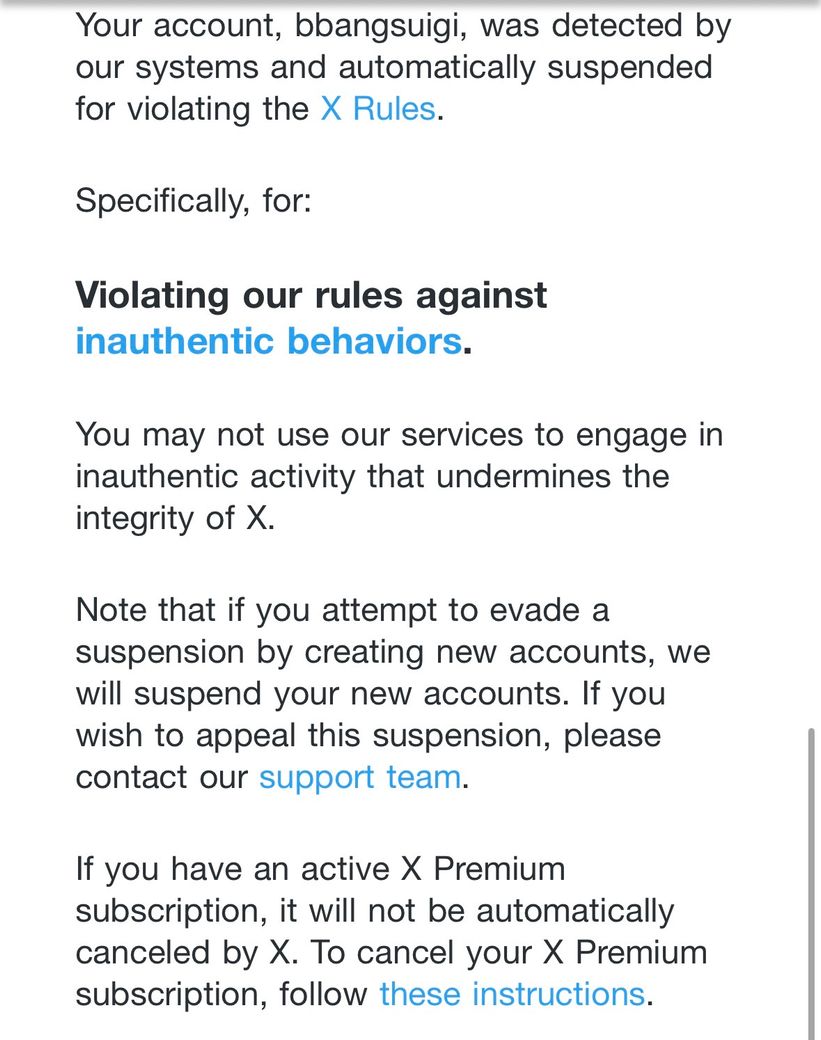Follow the support team link
The width and height of the screenshot is (821, 1040).
point(360,777)
